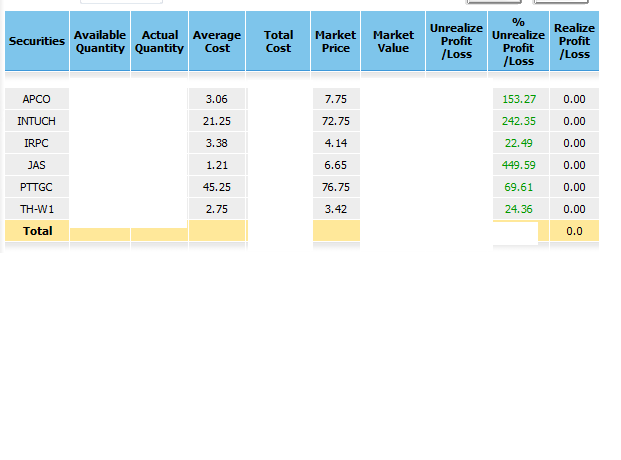This screenshot has height=460, width=621.
Task: Click the Total realized profit 0.0
Action: point(574,231)
